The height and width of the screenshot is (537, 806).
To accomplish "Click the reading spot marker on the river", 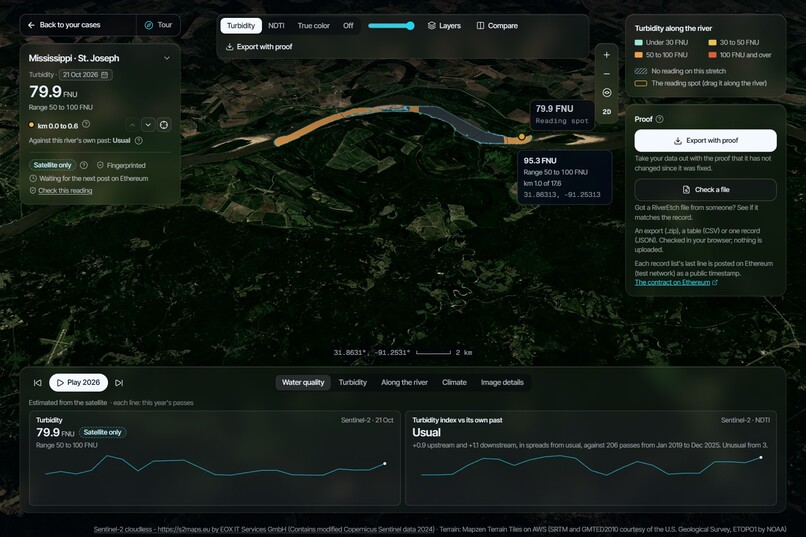I will pos(522,137).
